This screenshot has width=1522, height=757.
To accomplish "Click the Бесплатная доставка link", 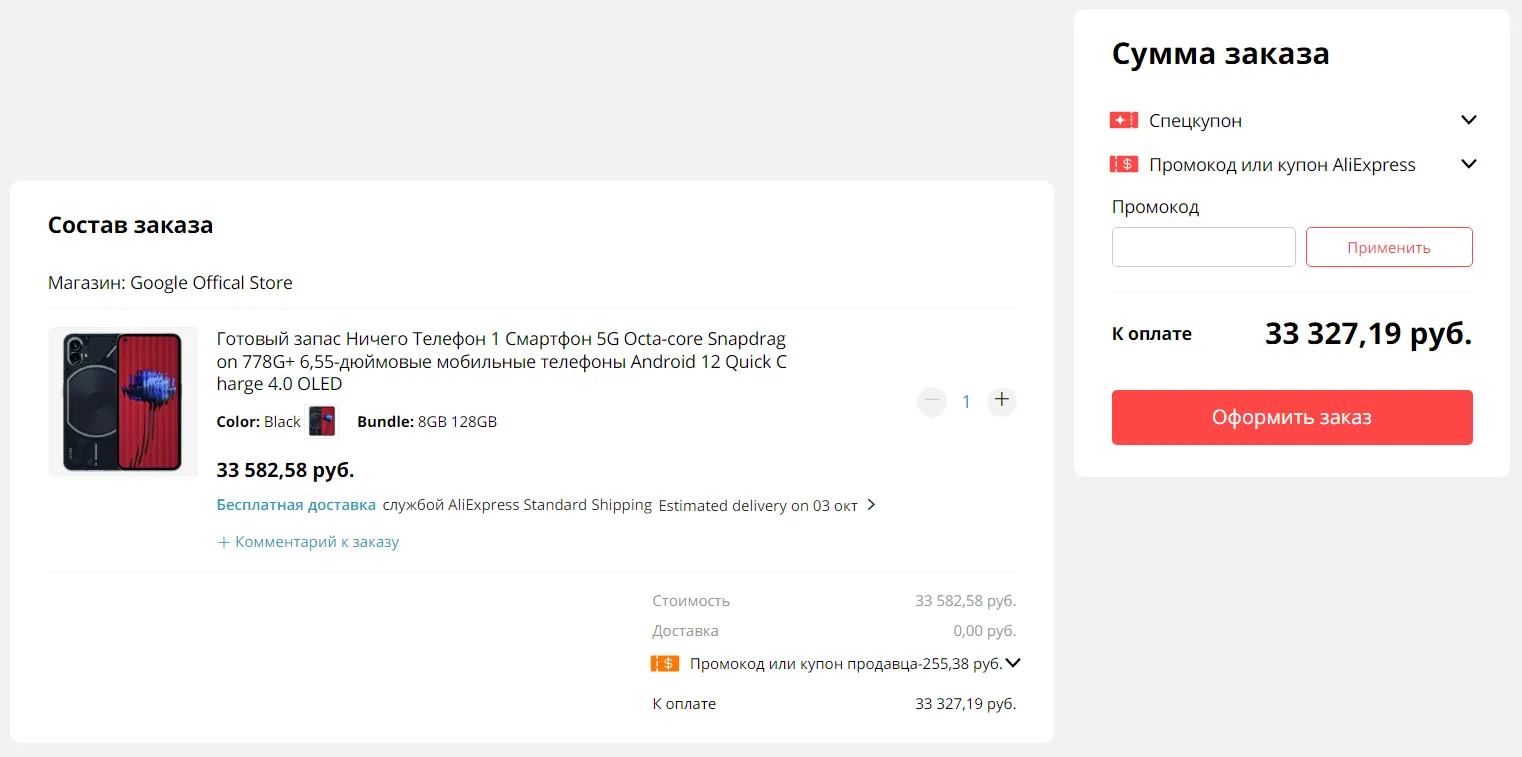I will click(296, 505).
